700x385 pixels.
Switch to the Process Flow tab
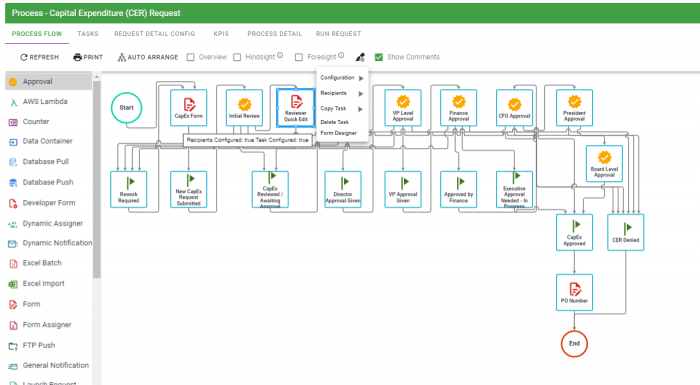pos(37,34)
